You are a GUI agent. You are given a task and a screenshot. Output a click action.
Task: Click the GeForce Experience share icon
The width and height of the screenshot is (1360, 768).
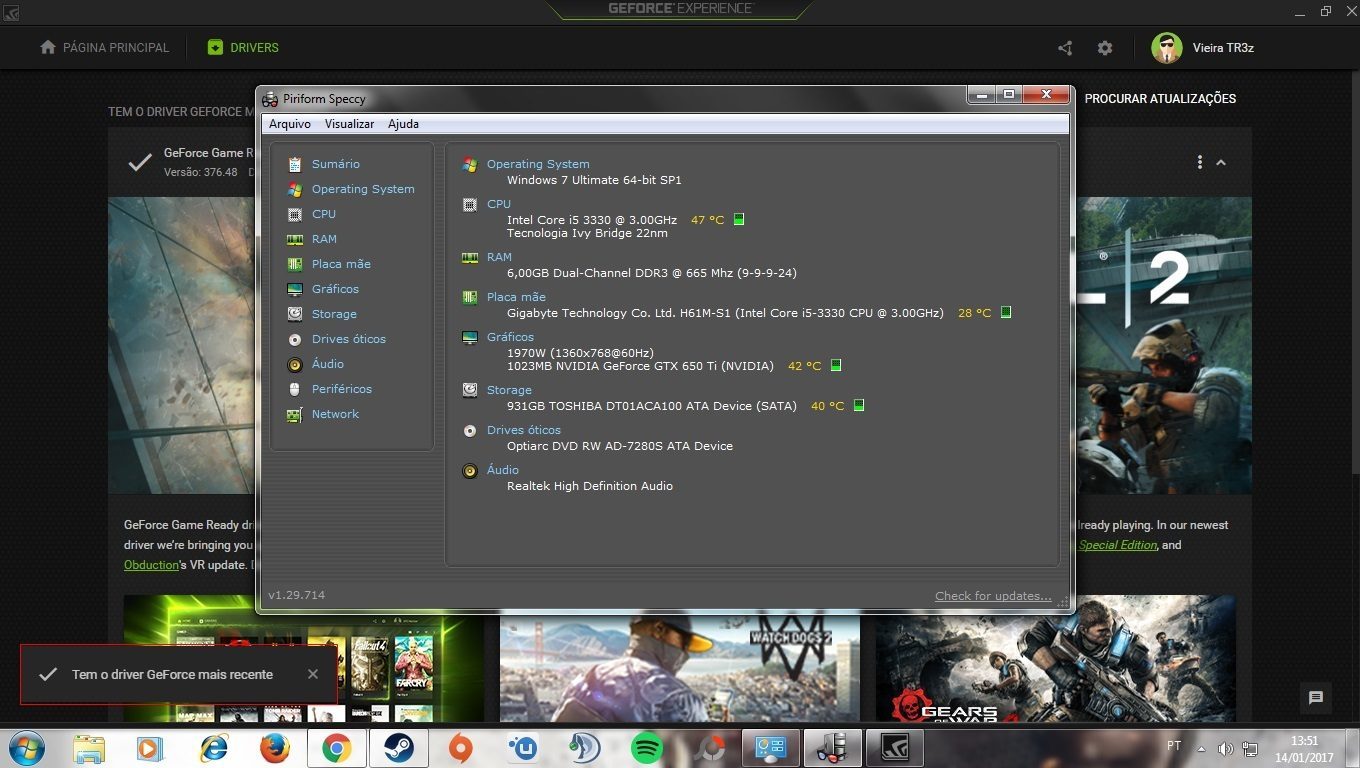click(x=1065, y=48)
